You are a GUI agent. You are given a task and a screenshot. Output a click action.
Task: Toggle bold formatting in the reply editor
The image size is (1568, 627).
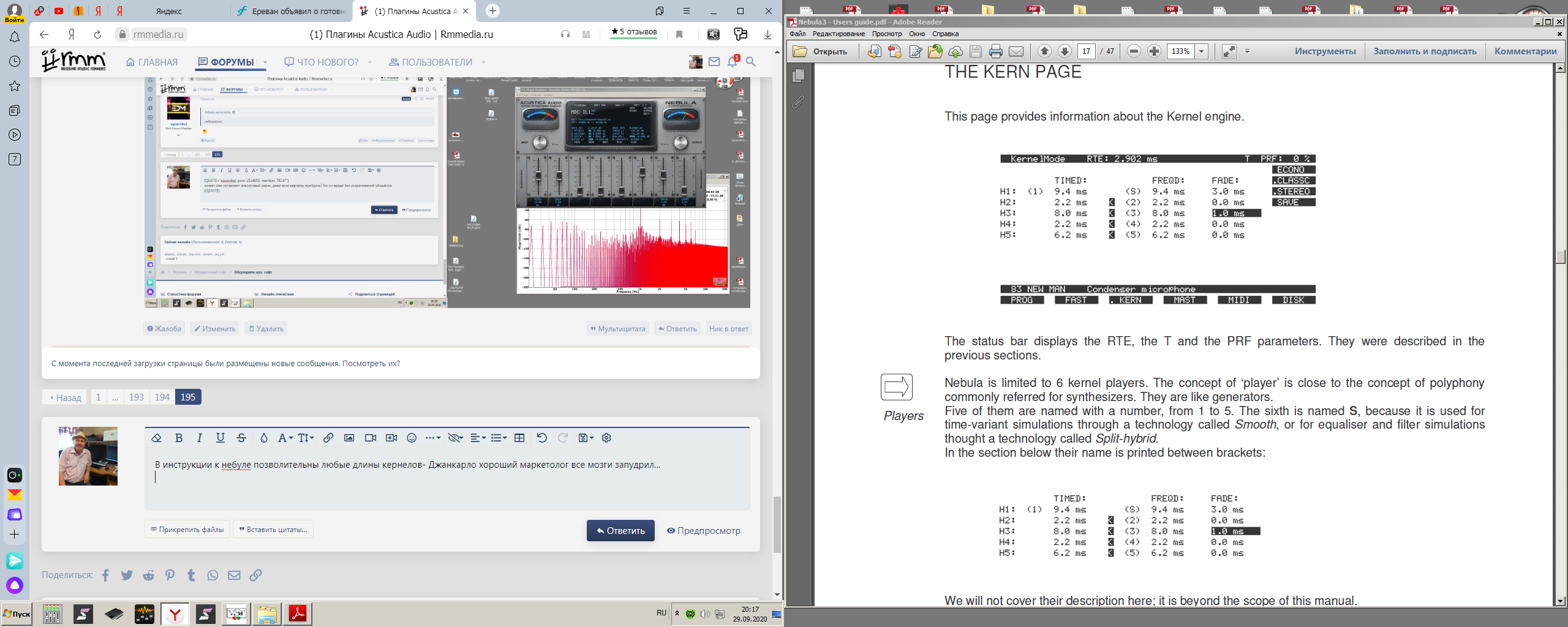[179, 438]
